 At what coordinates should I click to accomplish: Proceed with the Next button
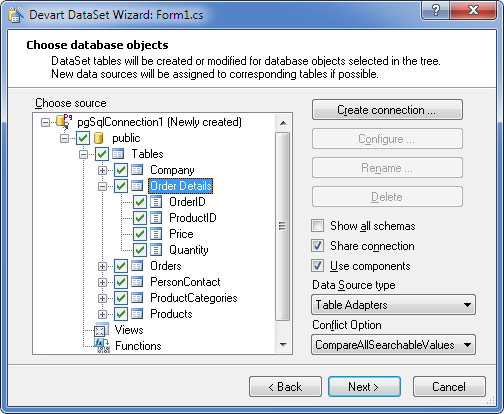tap(364, 387)
